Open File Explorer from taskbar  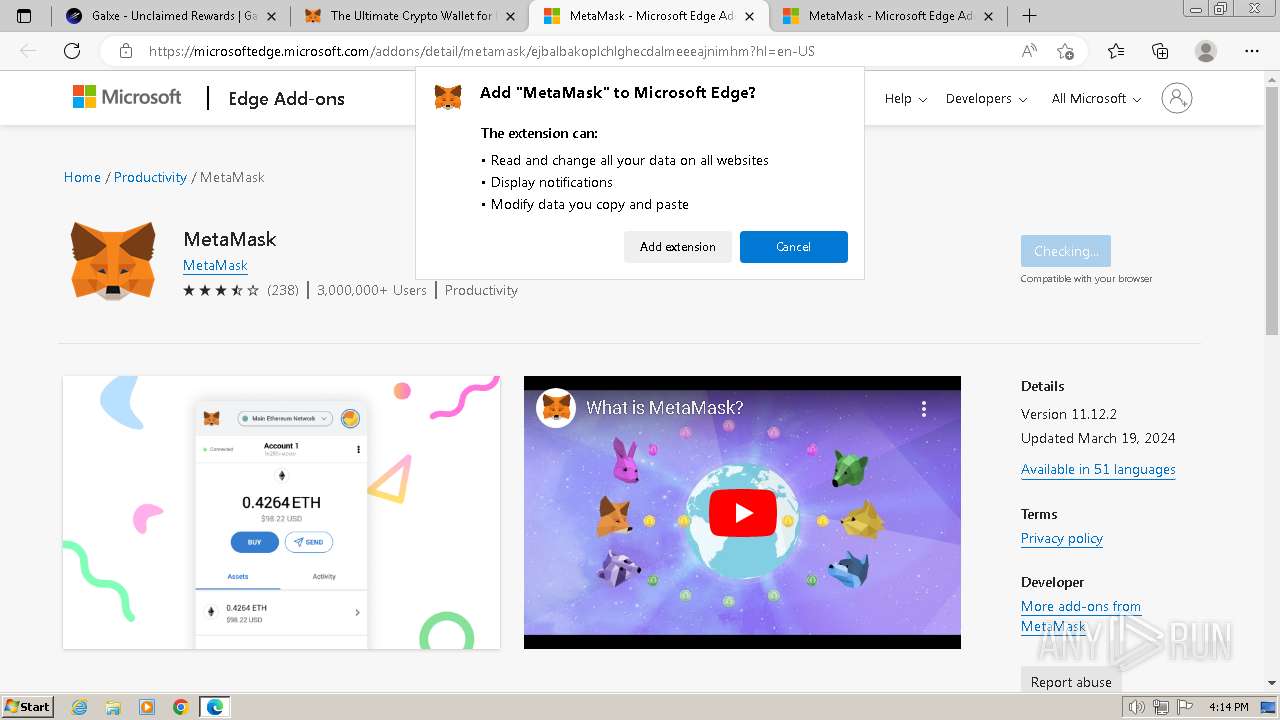click(x=113, y=707)
